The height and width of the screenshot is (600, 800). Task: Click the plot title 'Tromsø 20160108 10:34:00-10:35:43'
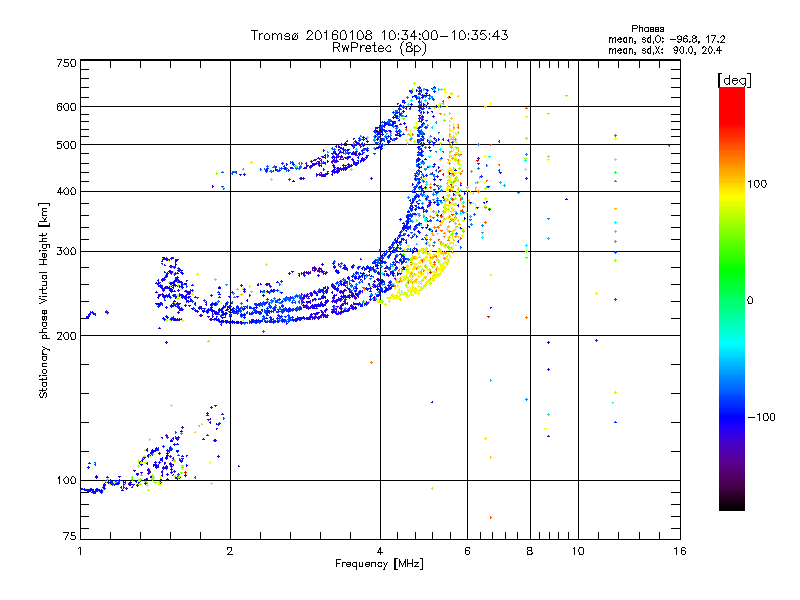(379, 35)
